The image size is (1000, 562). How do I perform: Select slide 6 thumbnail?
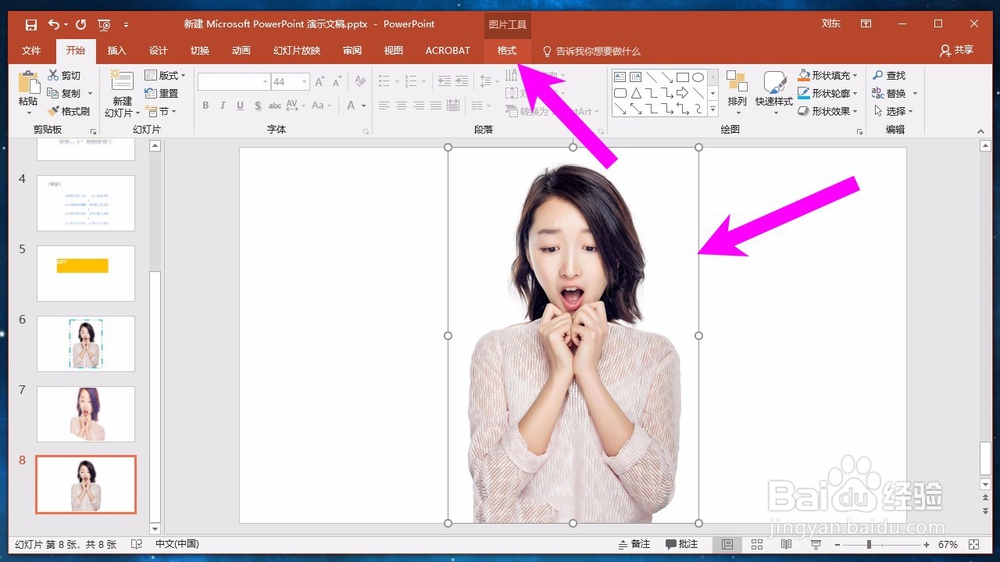(x=85, y=343)
